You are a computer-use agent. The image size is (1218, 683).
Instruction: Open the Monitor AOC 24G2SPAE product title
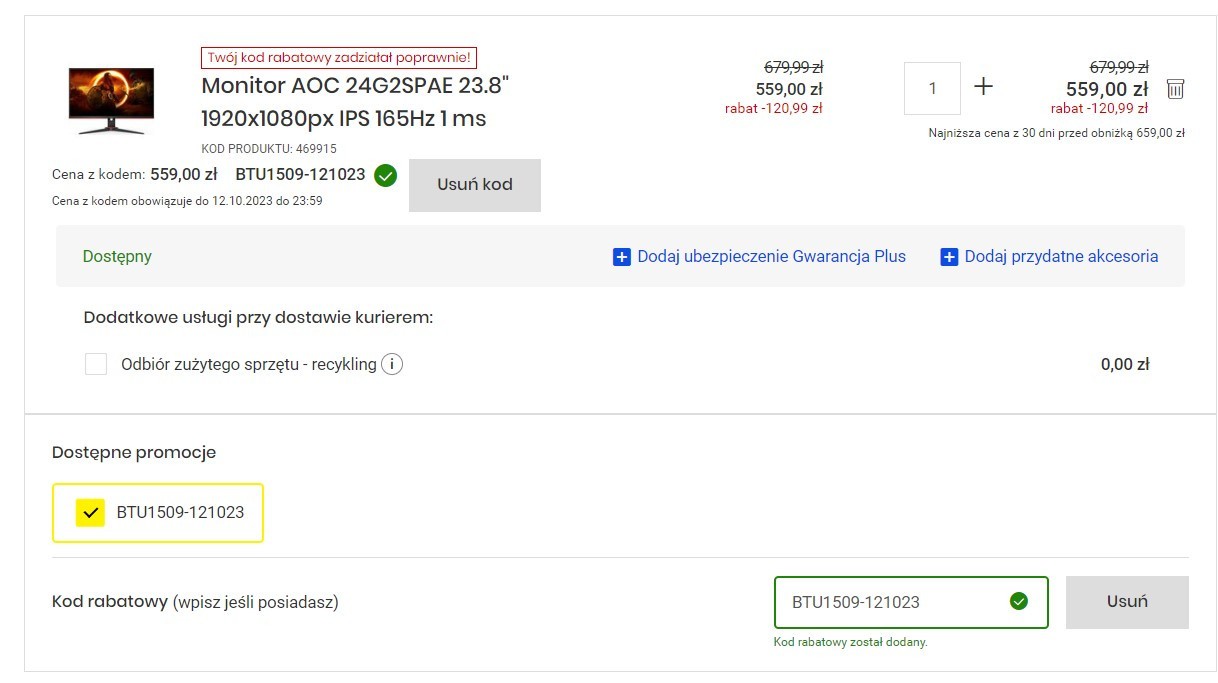coord(356,101)
